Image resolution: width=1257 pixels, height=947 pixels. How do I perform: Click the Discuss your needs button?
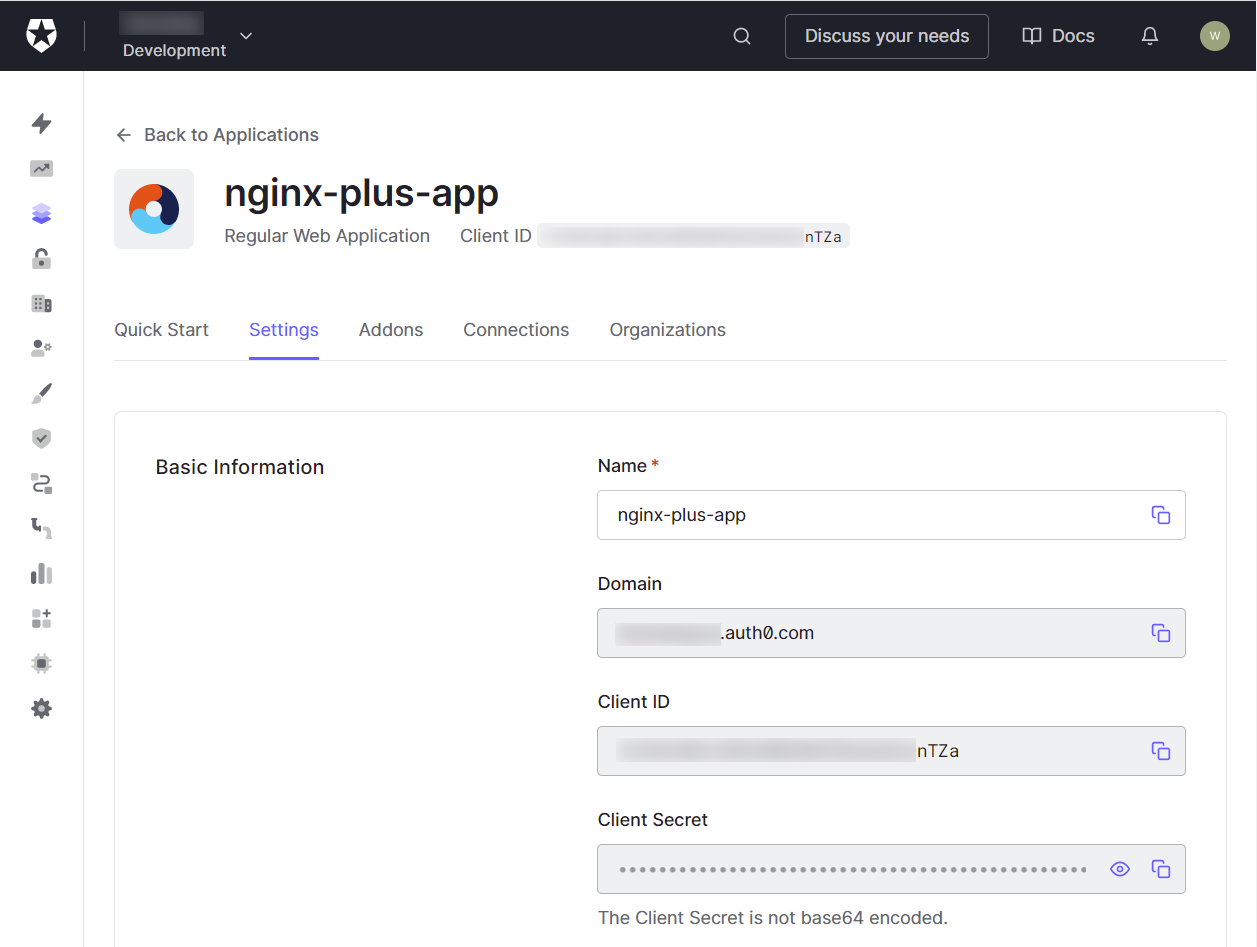(886, 36)
